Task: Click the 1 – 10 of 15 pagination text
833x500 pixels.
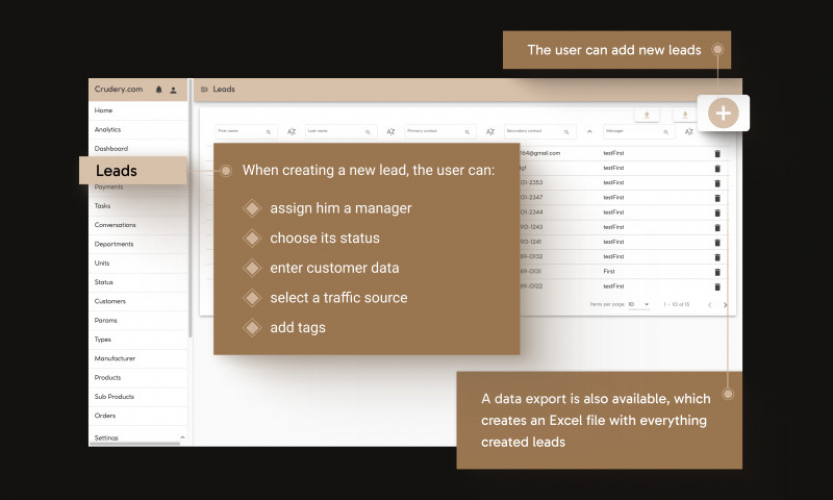Action: [x=676, y=304]
